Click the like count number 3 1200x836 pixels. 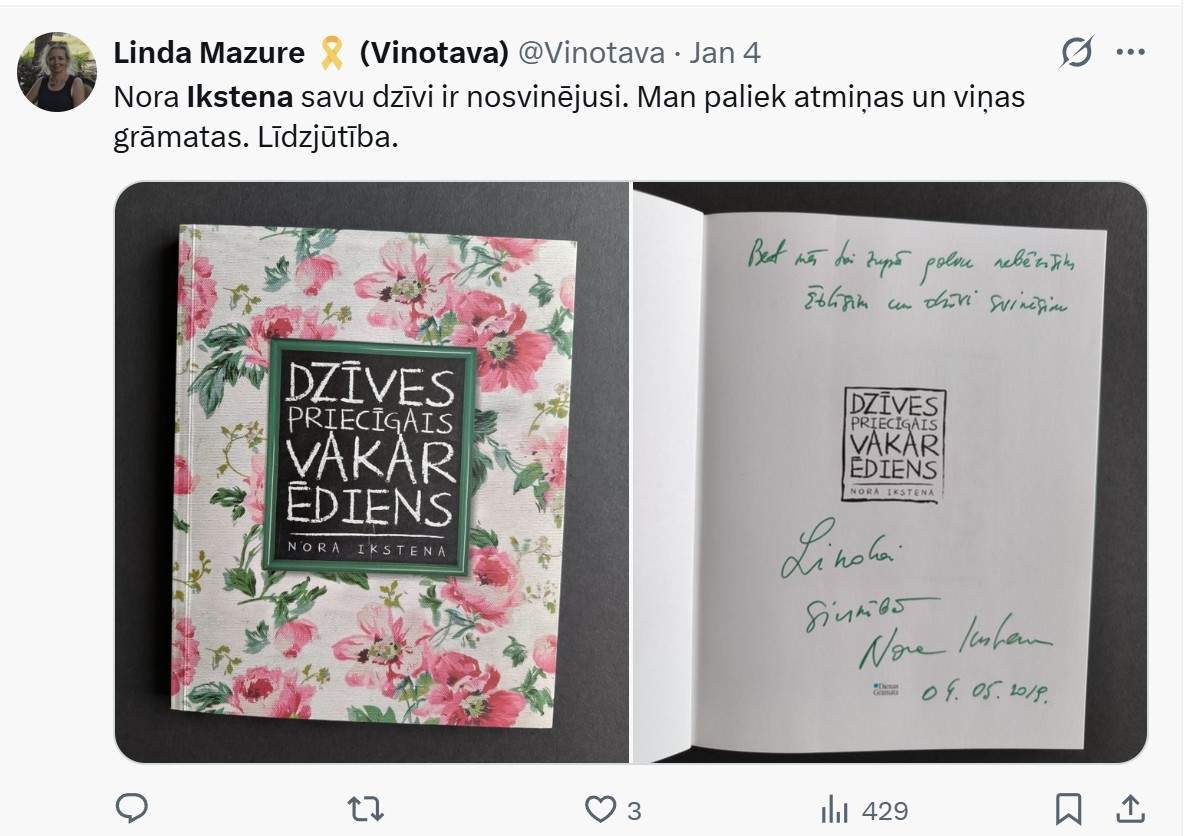634,810
